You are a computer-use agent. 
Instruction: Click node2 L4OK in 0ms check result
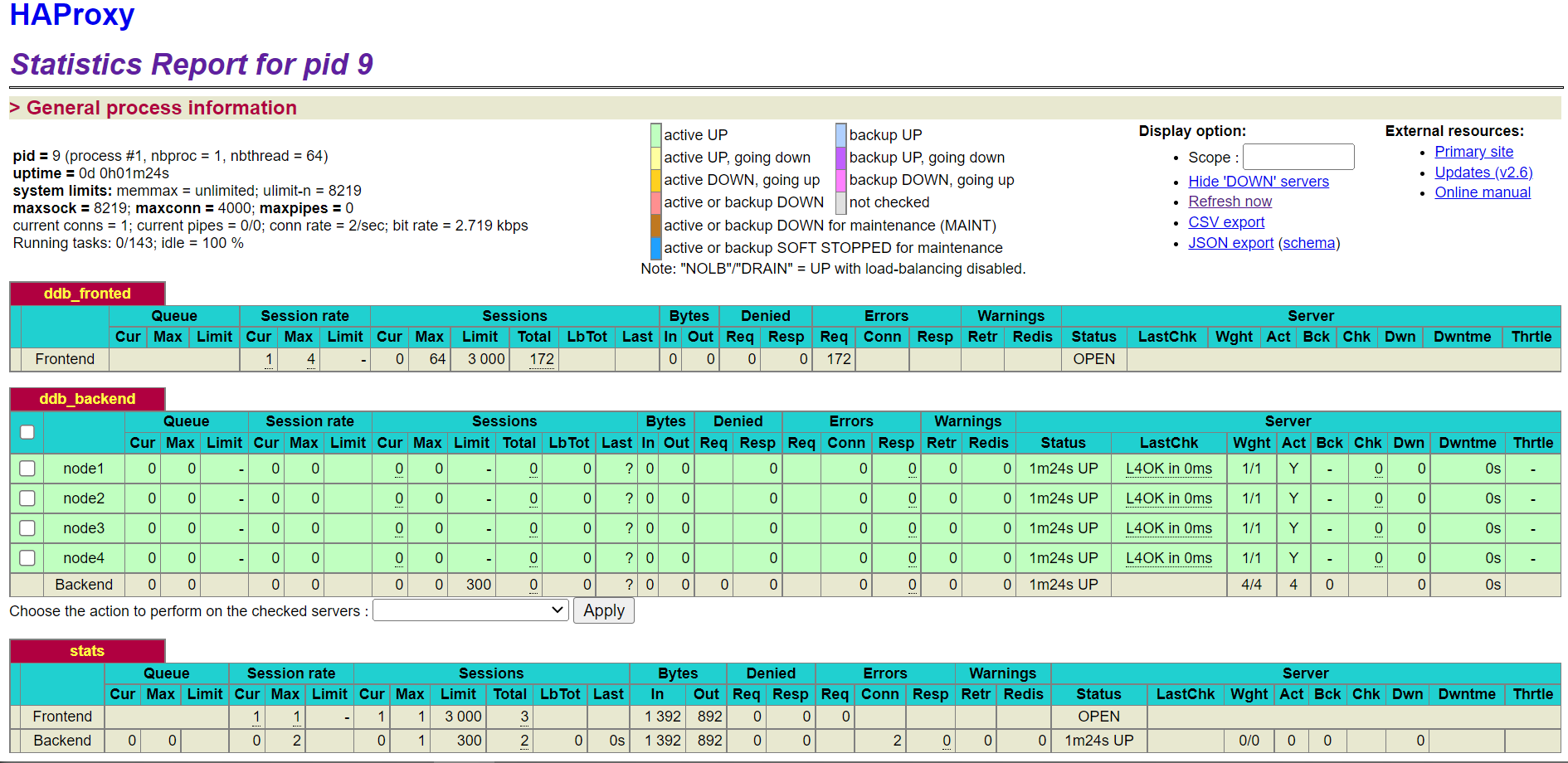tap(1168, 498)
